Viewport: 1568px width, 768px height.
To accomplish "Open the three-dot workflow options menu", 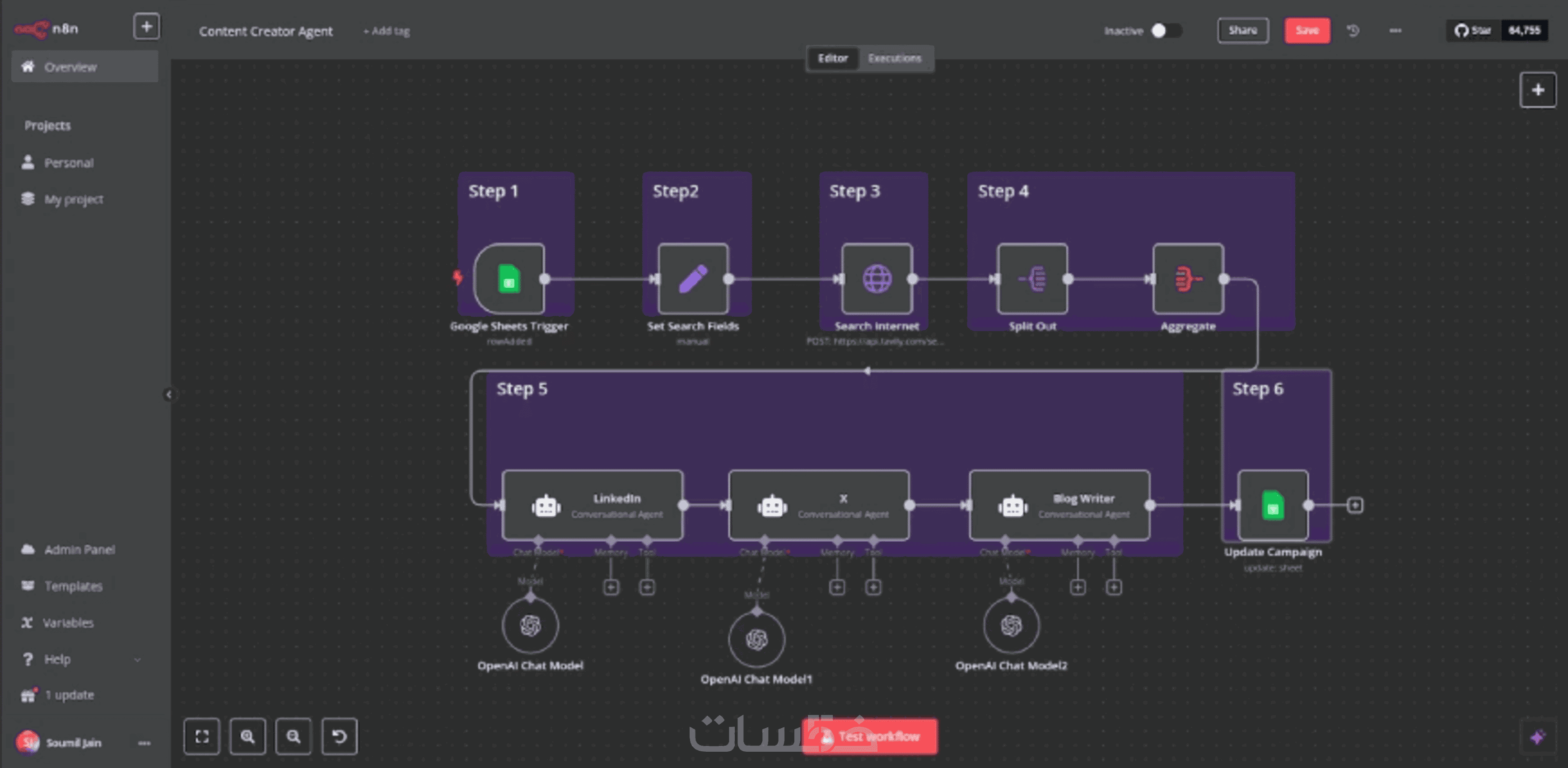I will pos(1395,30).
